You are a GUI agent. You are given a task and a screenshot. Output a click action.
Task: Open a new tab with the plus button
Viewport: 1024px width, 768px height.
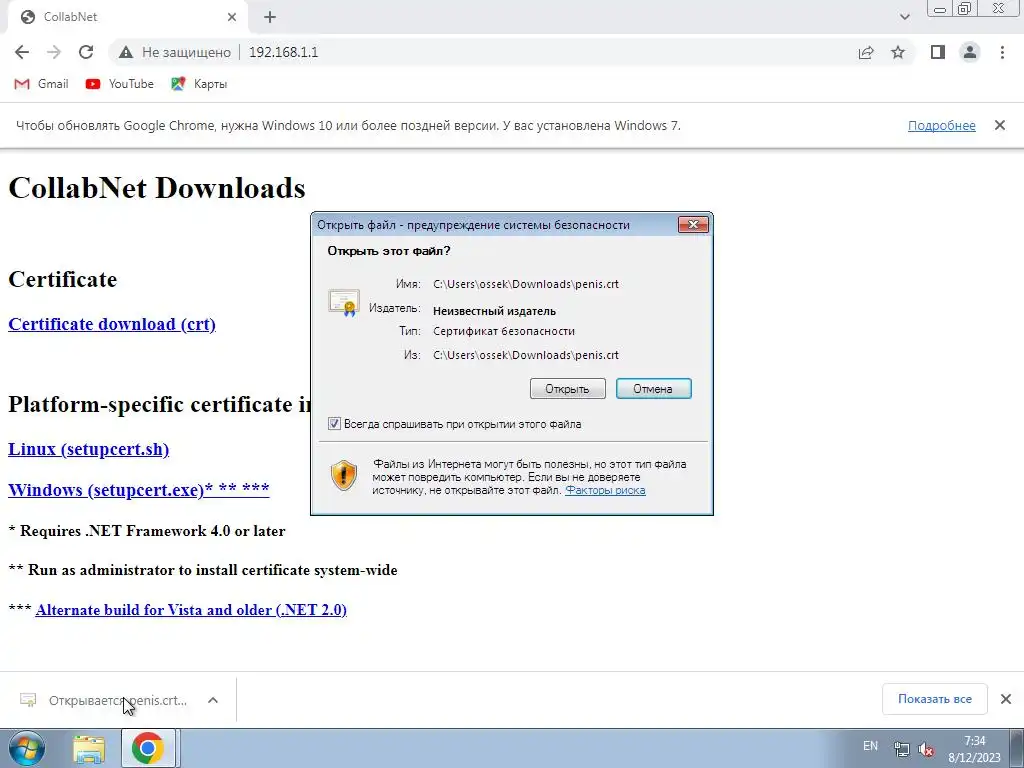[x=270, y=17]
